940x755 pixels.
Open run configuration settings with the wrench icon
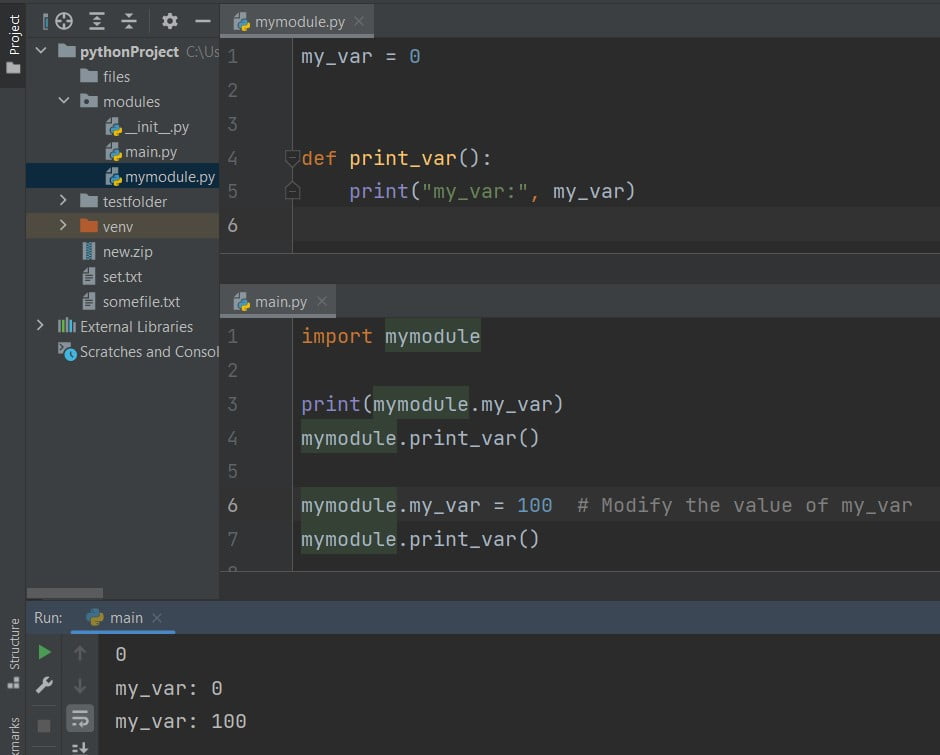(44, 686)
